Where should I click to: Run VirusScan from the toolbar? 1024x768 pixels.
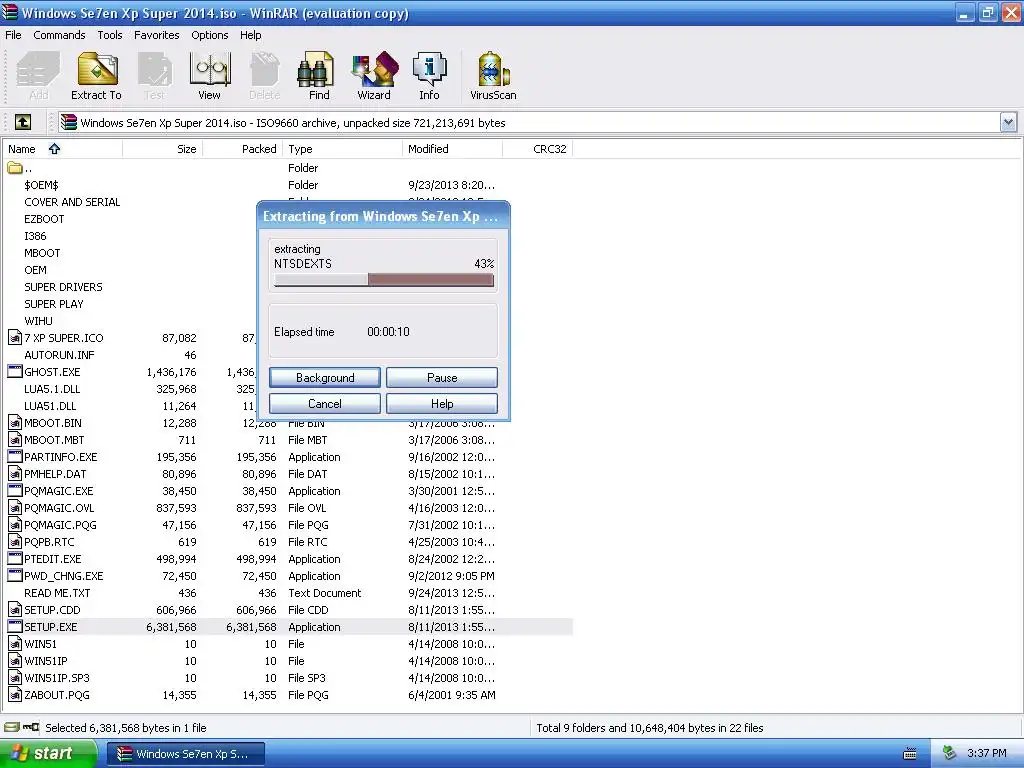click(493, 69)
